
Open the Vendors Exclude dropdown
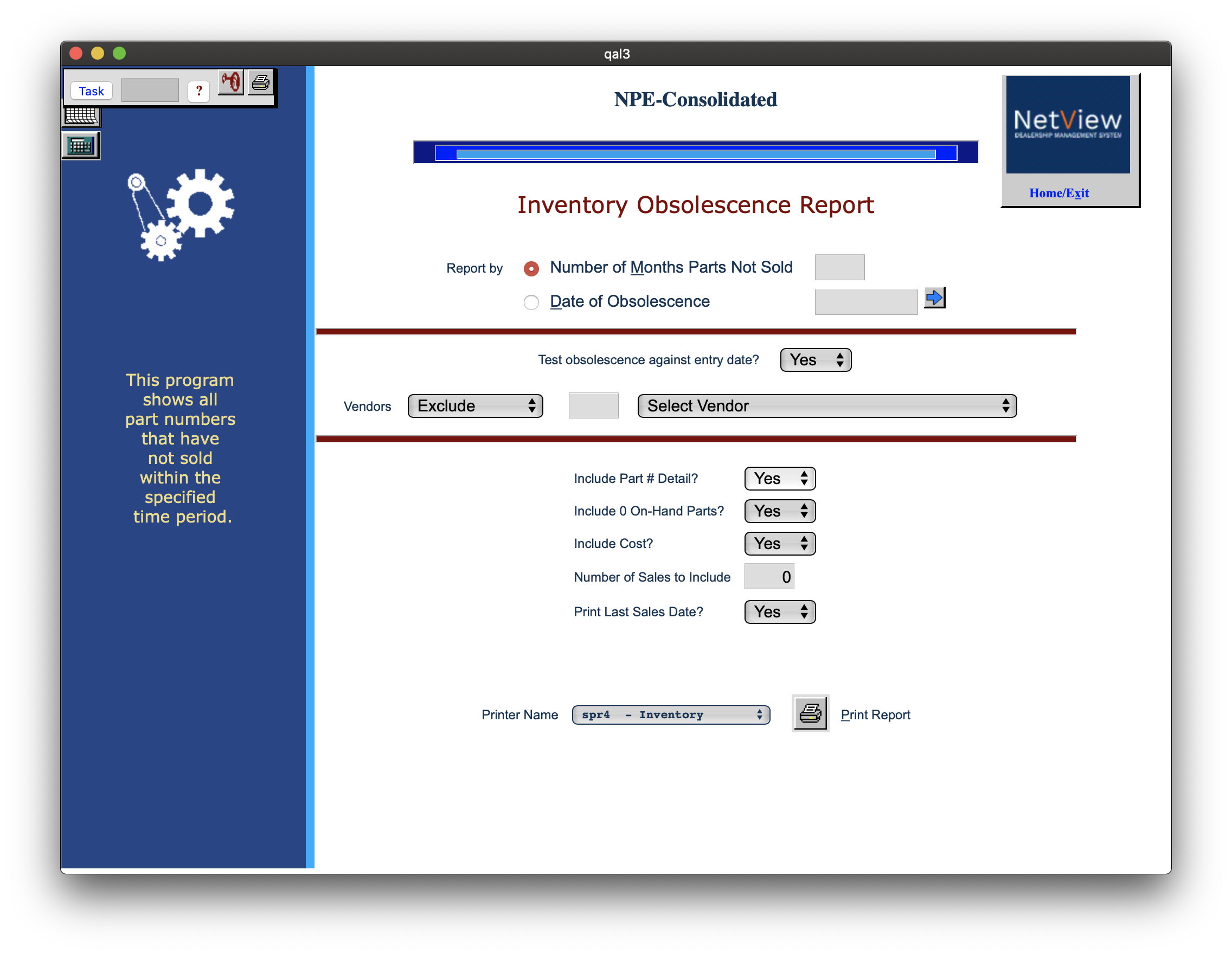pos(475,406)
